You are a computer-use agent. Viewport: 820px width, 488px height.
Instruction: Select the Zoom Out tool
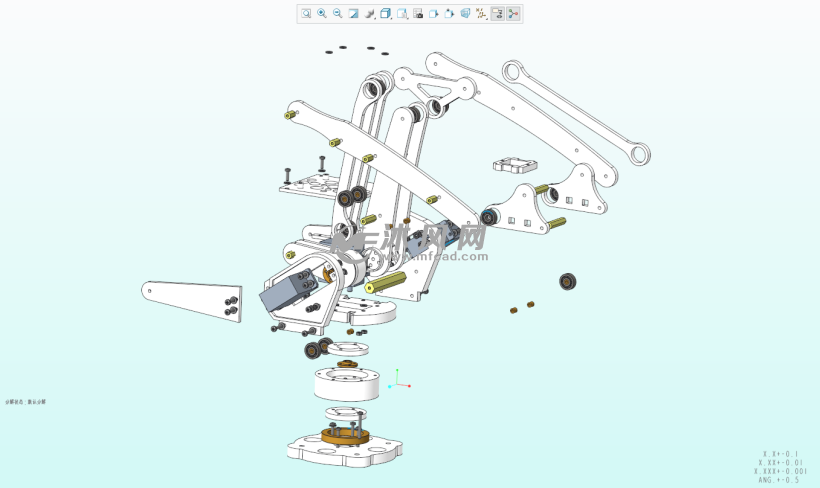point(338,14)
